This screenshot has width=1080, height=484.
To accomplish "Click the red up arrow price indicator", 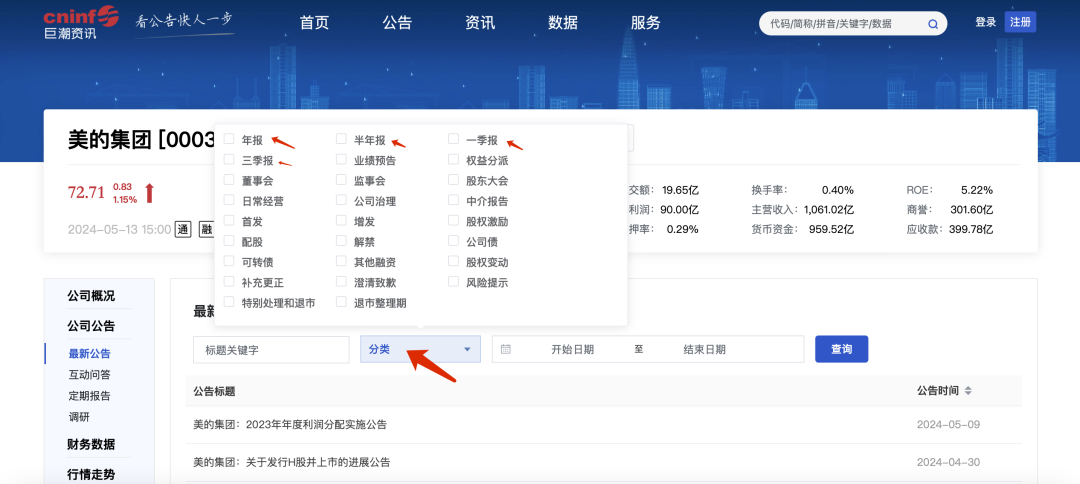I will pos(150,193).
